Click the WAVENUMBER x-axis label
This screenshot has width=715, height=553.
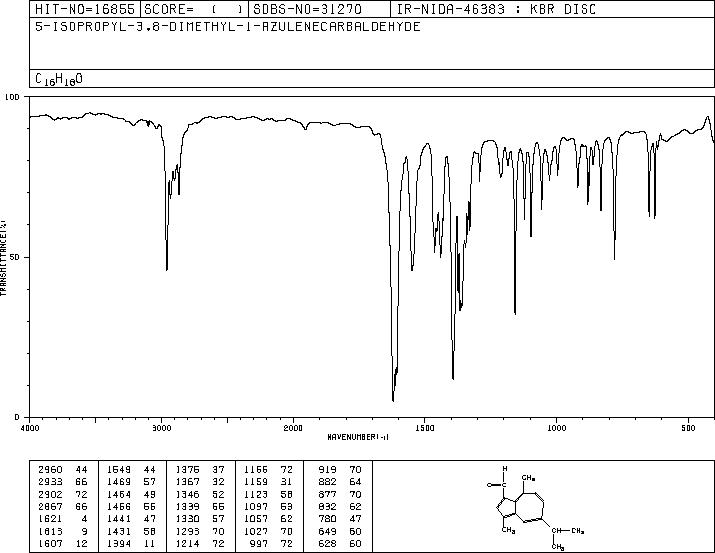click(358, 437)
